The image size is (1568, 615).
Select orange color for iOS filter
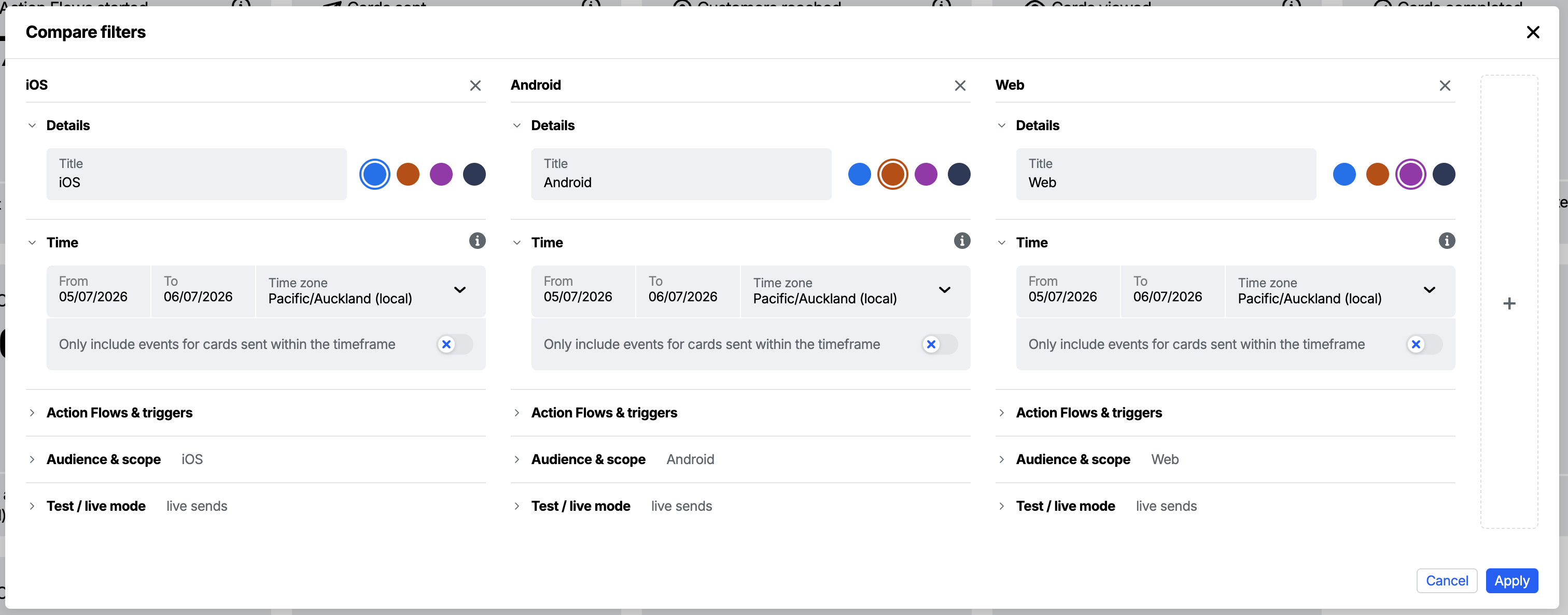point(408,174)
